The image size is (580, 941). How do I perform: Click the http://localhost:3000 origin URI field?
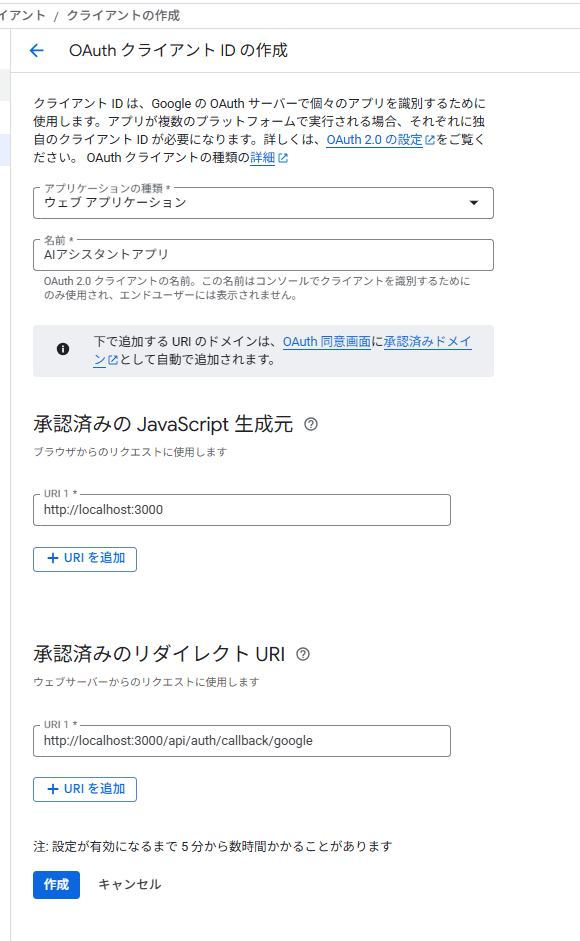[x=241, y=510]
